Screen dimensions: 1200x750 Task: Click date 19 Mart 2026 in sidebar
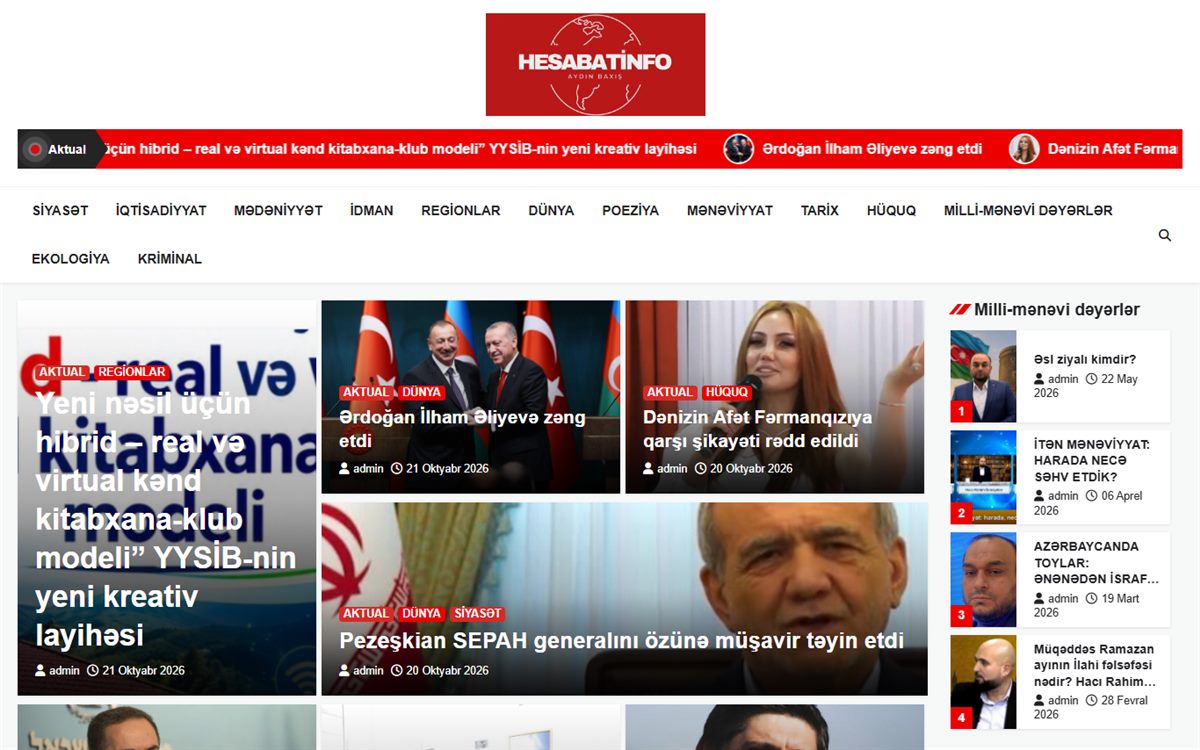click(1087, 606)
